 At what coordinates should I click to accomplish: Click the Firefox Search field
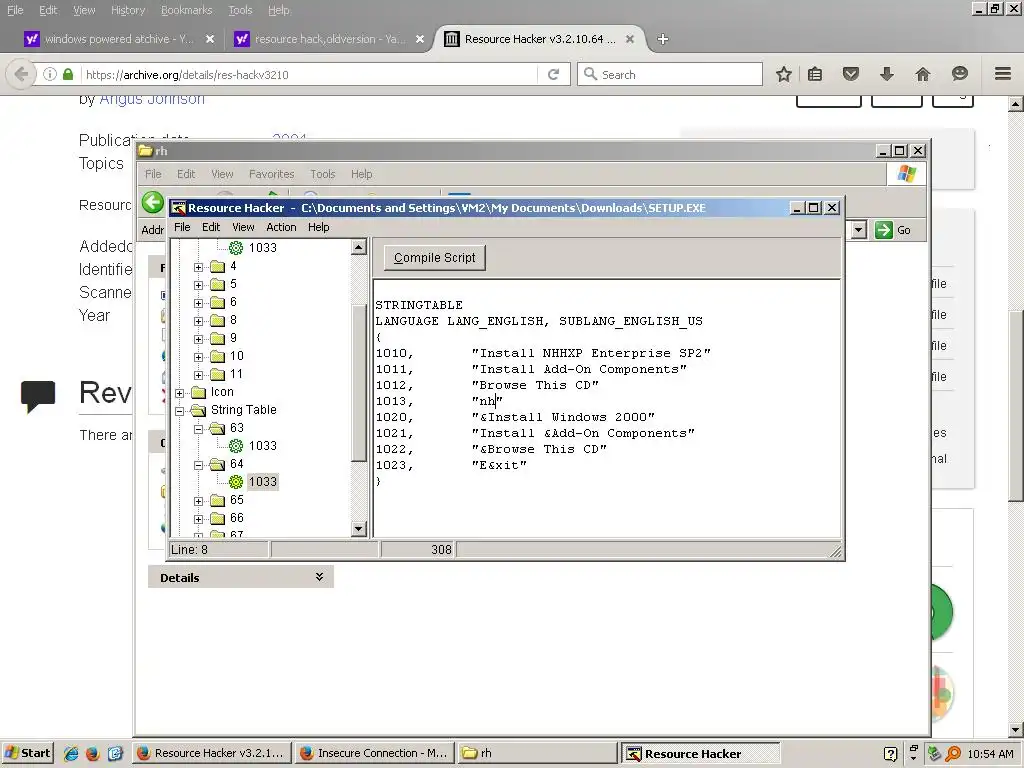[x=669, y=74]
